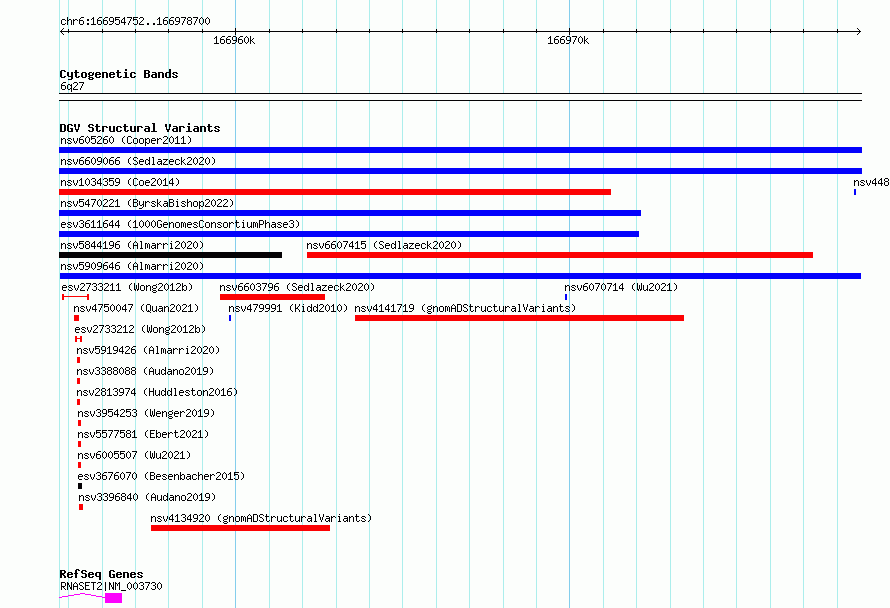Open nsv3396840 (Audano2019) label
Image resolution: width=890 pixels, height=608 pixels.
click(x=148, y=497)
